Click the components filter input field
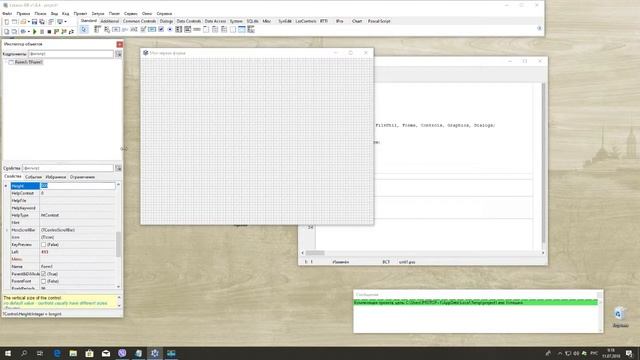Image resolution: width=640 pixels, height=360 pixels. click(x=71, y=54)
